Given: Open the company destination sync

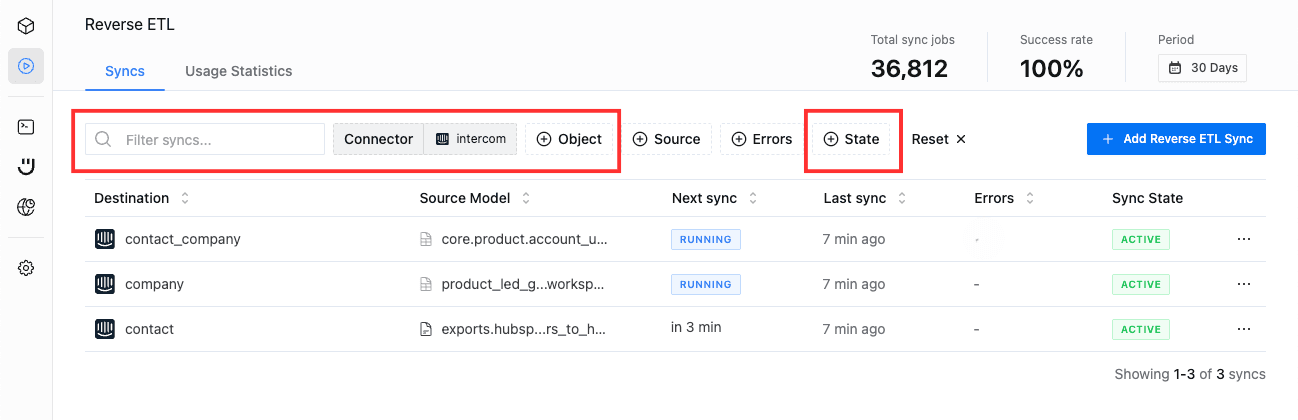Looking at the screenshot, I should [x=155, y=284].
